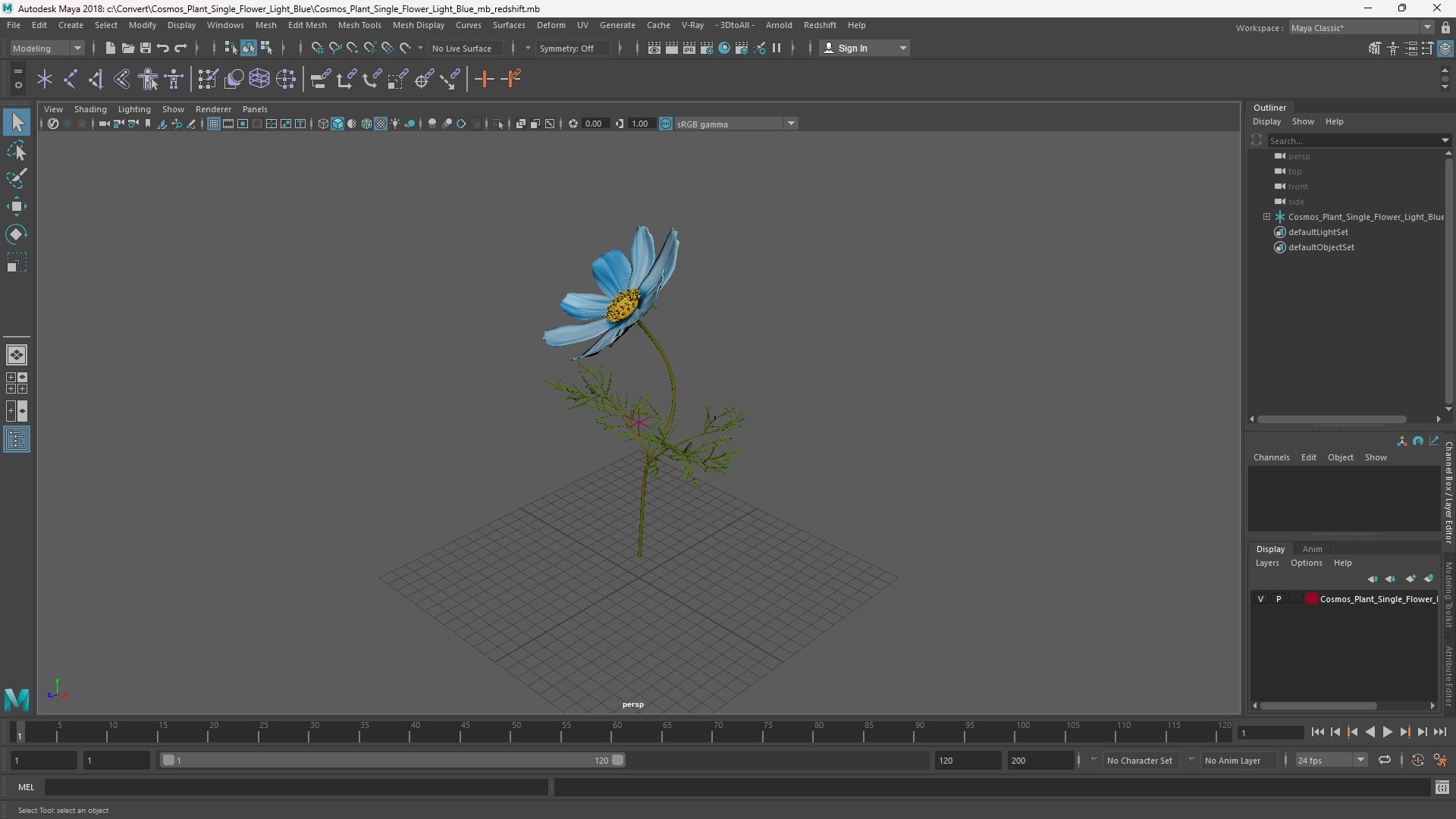
Task: Toggle the V visibility of Cosmos layer
Action: click(1260, 599)
